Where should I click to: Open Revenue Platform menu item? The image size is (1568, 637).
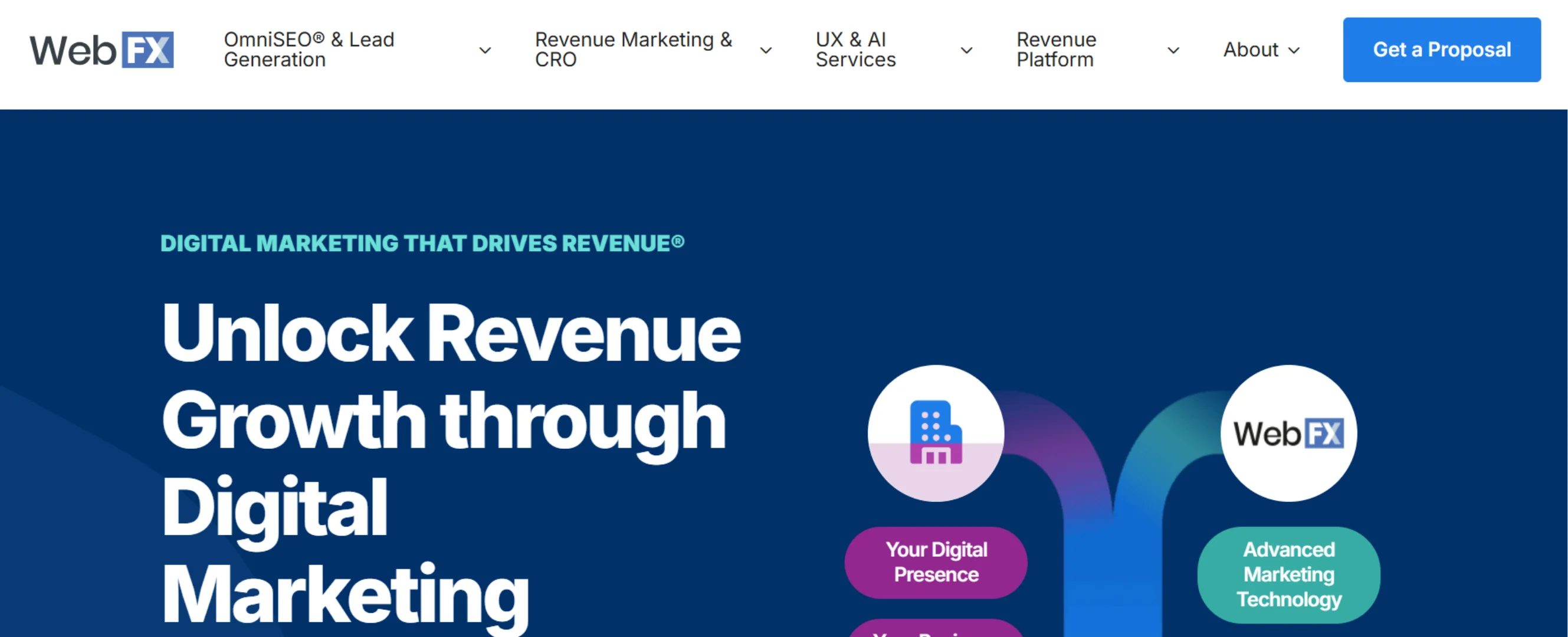tap(1056, 50)
